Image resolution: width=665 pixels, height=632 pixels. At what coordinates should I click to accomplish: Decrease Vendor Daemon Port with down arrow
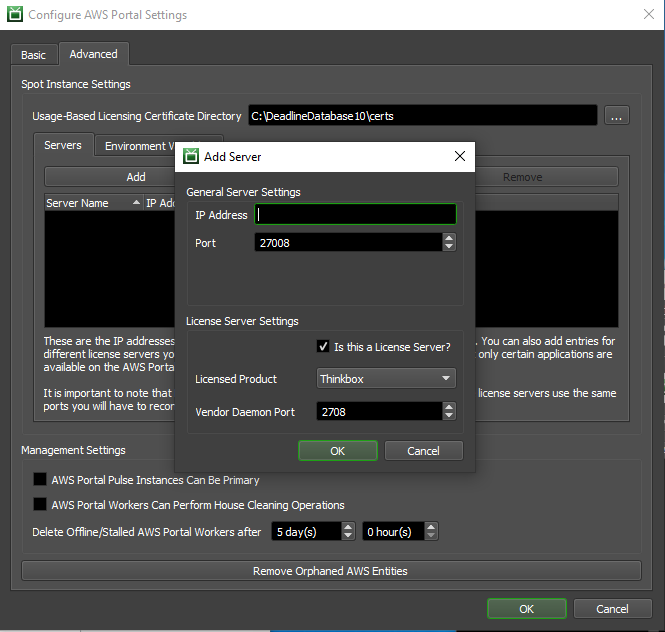click(449, 415)
